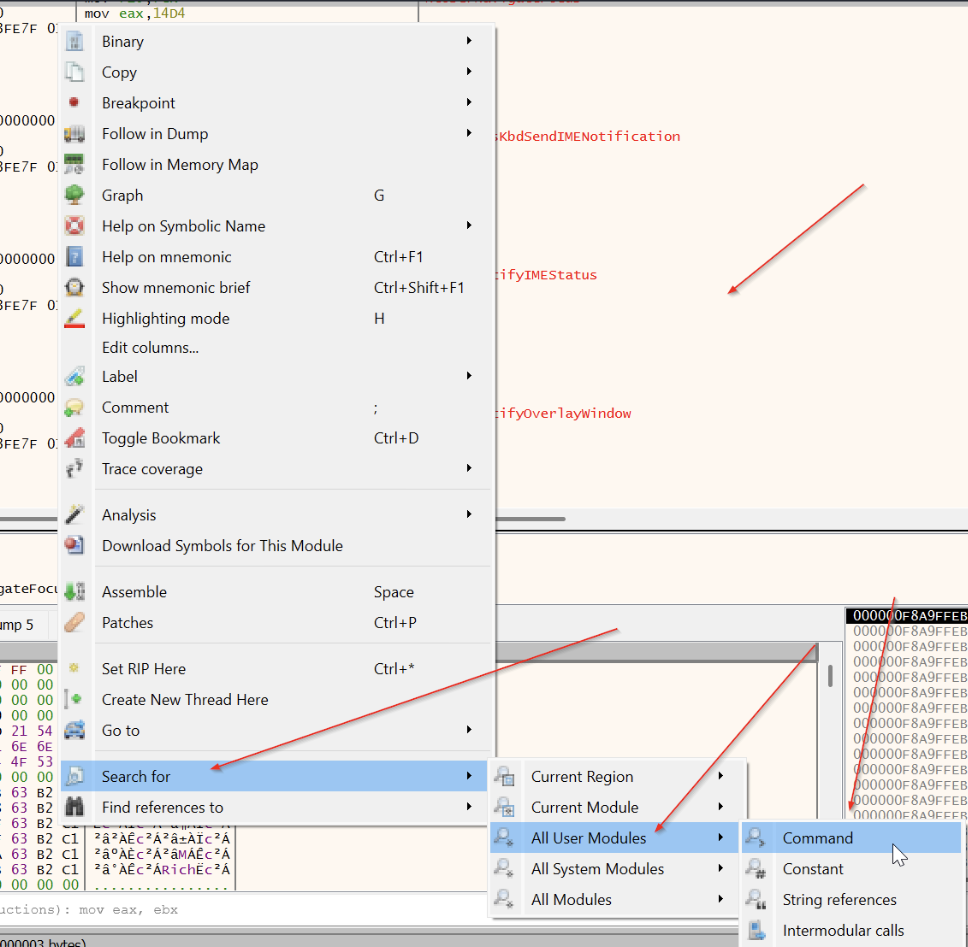Viewport: 968px width, 947px height.
Task: Click Download Symbols for This Module
Action: click(222, 546)
